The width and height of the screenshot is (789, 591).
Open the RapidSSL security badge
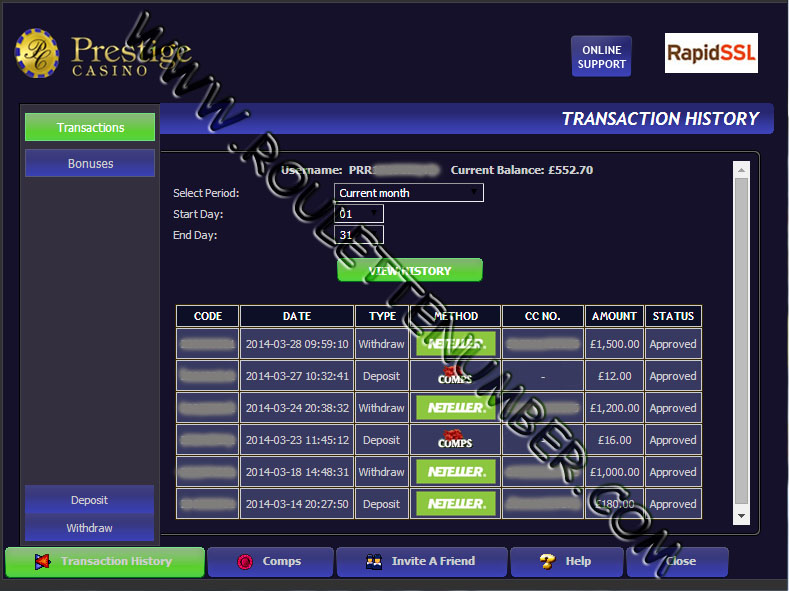711,53
